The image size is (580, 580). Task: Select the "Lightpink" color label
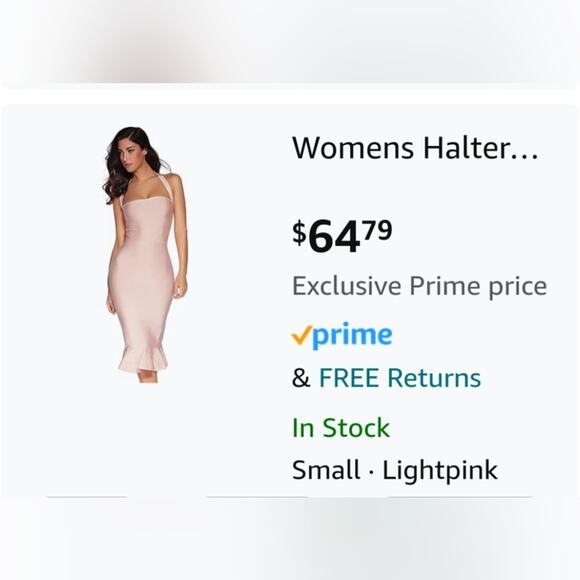click(440, 471)
